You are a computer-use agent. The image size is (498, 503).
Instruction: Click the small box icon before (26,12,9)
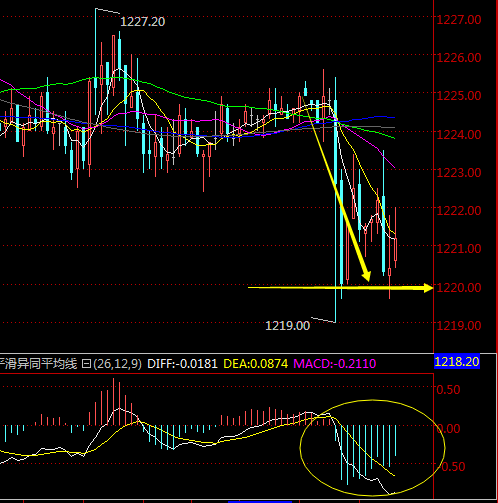[x=86, y=364]
